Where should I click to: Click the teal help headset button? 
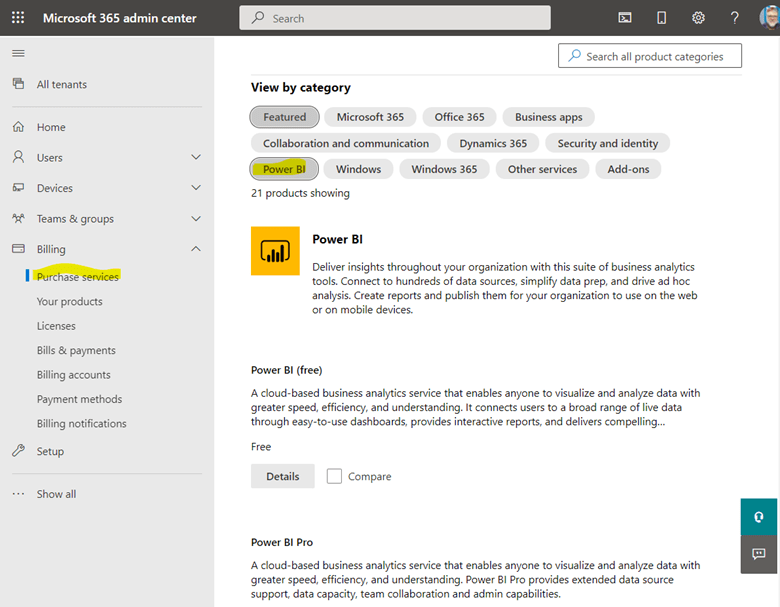point(759,517)
